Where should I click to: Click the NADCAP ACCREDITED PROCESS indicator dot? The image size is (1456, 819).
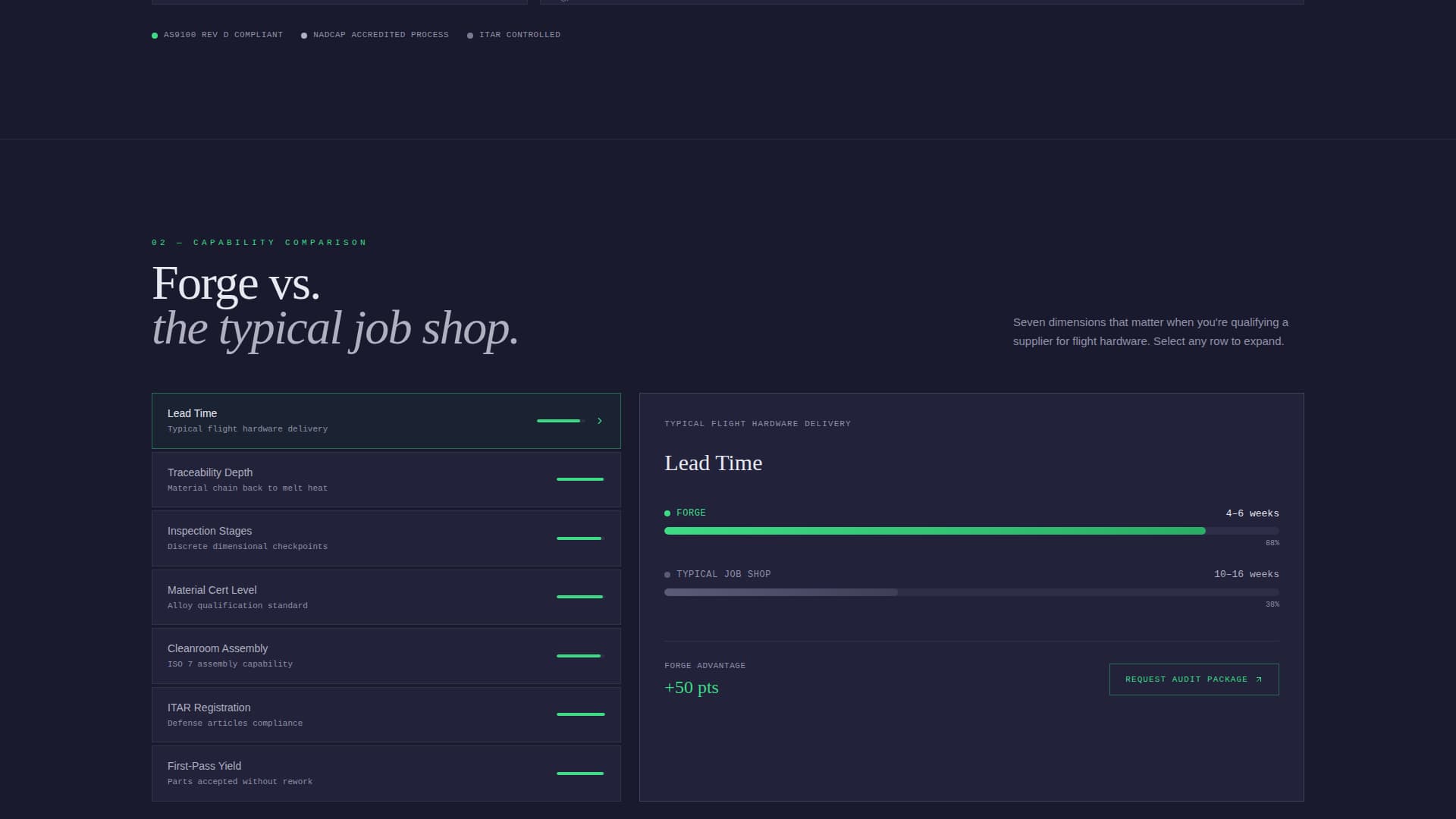(x=304, y=35)
